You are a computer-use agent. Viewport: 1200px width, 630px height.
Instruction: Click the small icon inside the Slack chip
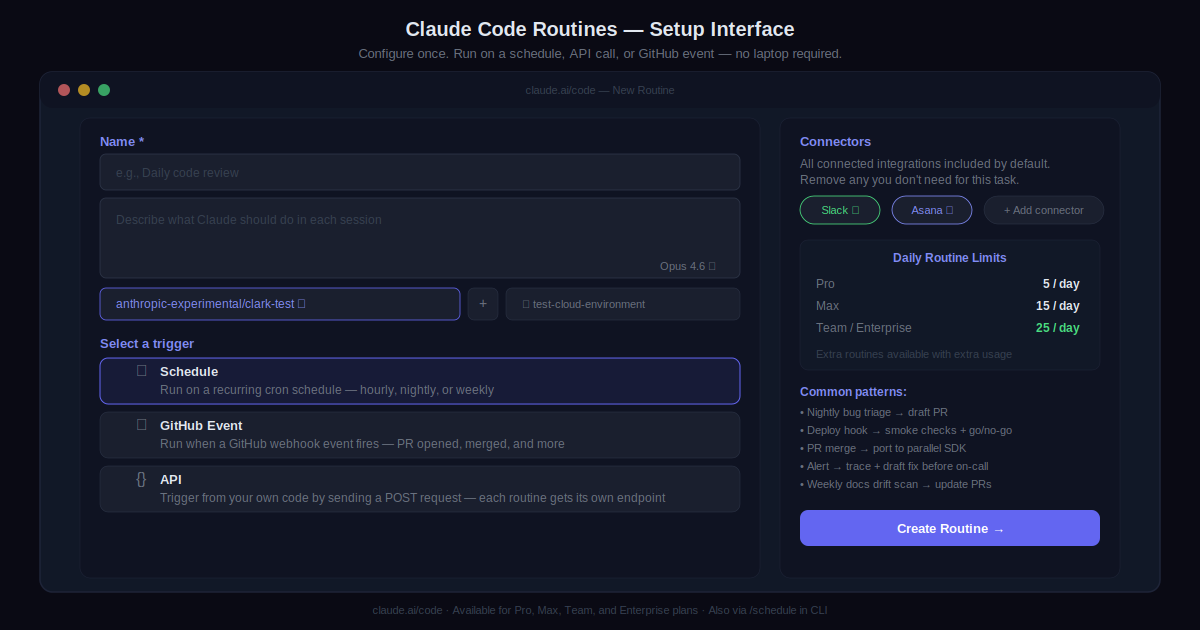pos(856,210)
